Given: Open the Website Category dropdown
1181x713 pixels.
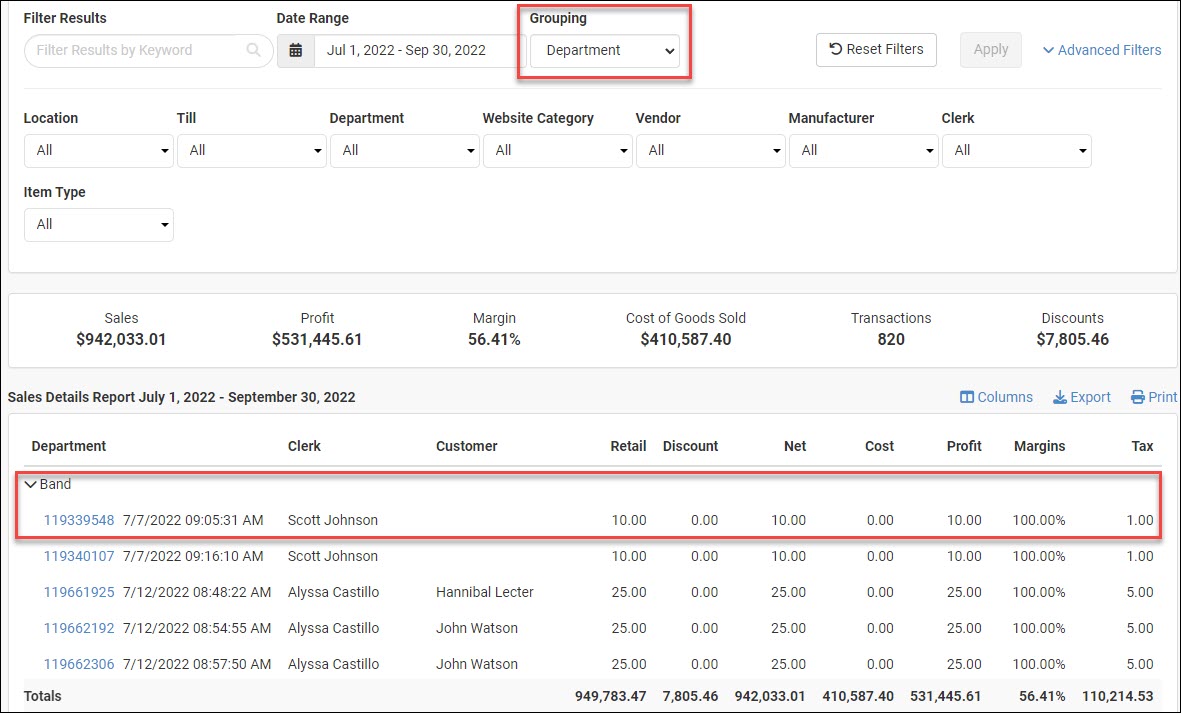Looking at the screenshot, I should [x=557, y=151].
